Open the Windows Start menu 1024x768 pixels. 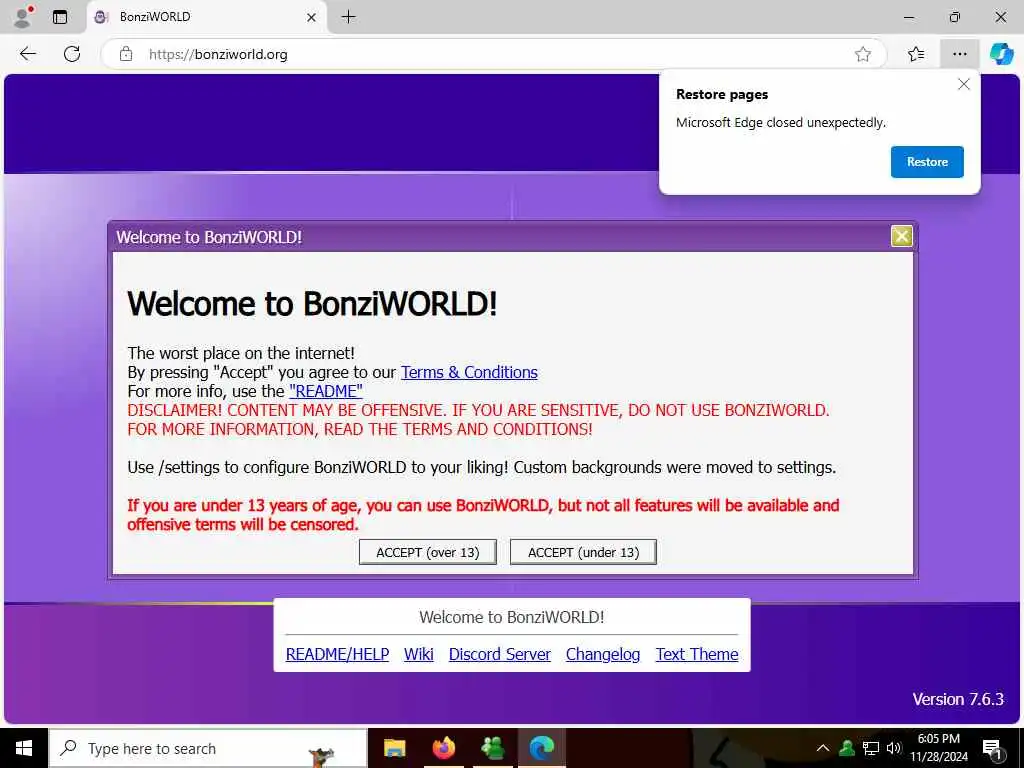tap(24, 748)
